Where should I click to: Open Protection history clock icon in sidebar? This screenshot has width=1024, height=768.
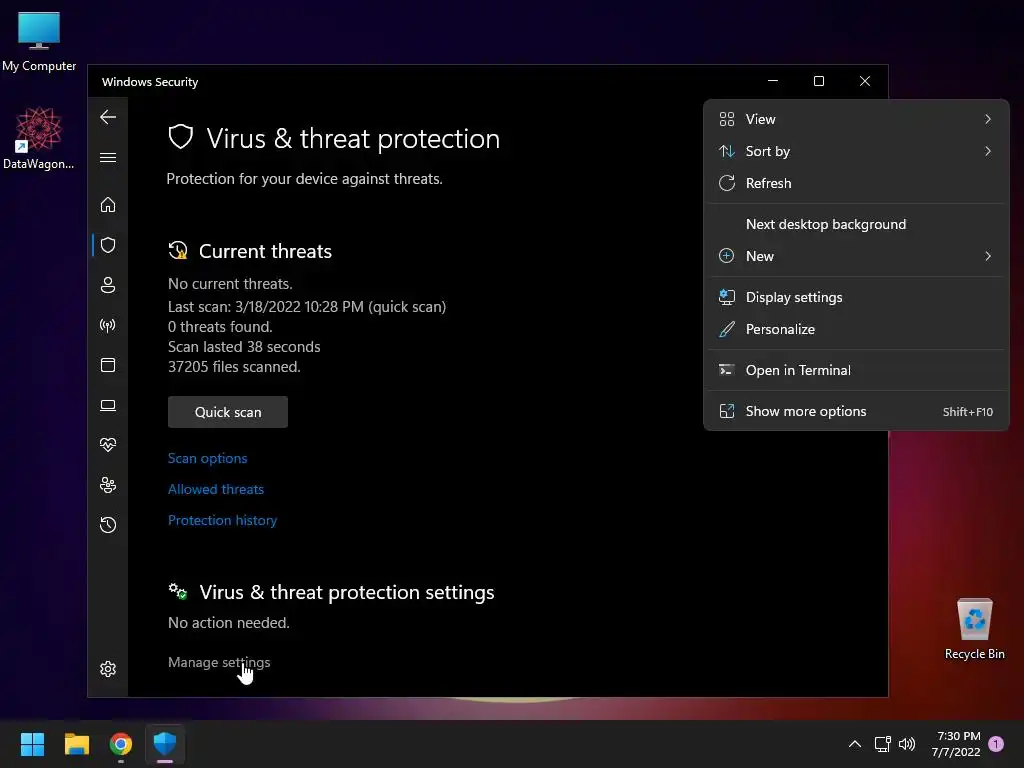(108, 525)
